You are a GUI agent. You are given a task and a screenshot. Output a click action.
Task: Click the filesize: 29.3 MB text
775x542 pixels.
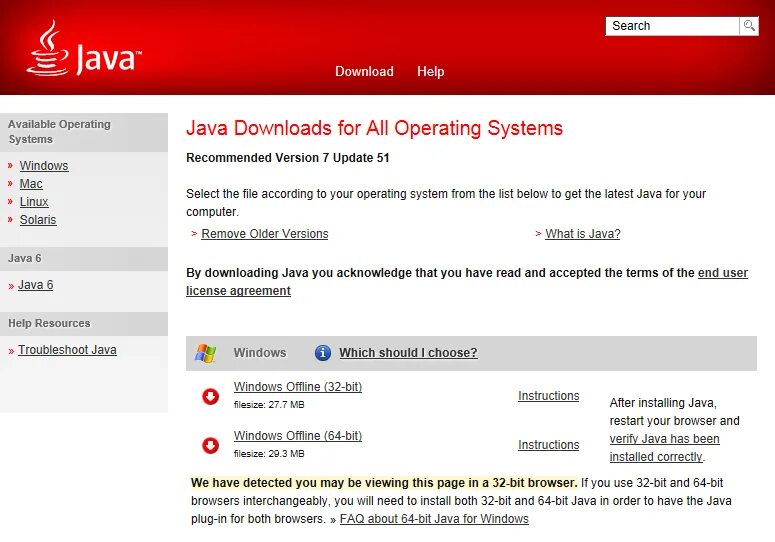tap(269, 454)
